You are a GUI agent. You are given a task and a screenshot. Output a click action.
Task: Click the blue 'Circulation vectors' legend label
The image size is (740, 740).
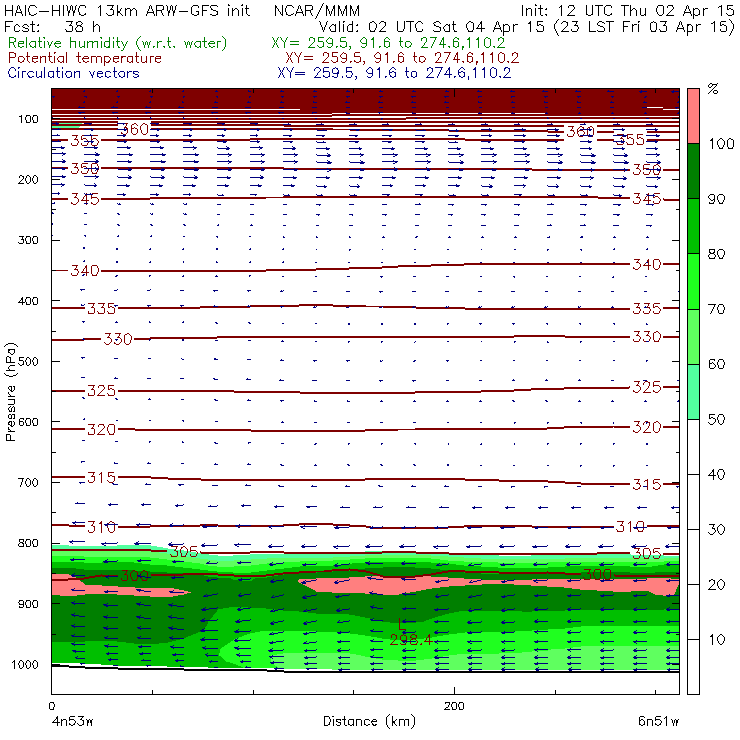(74, 73)
